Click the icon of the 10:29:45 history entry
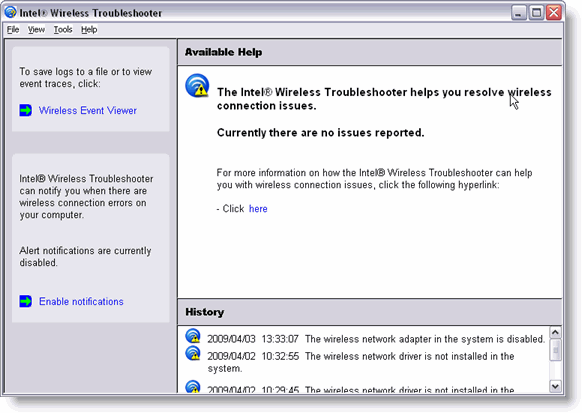The image size is (582, 413). pyautogui.click(x=193, y=386)
